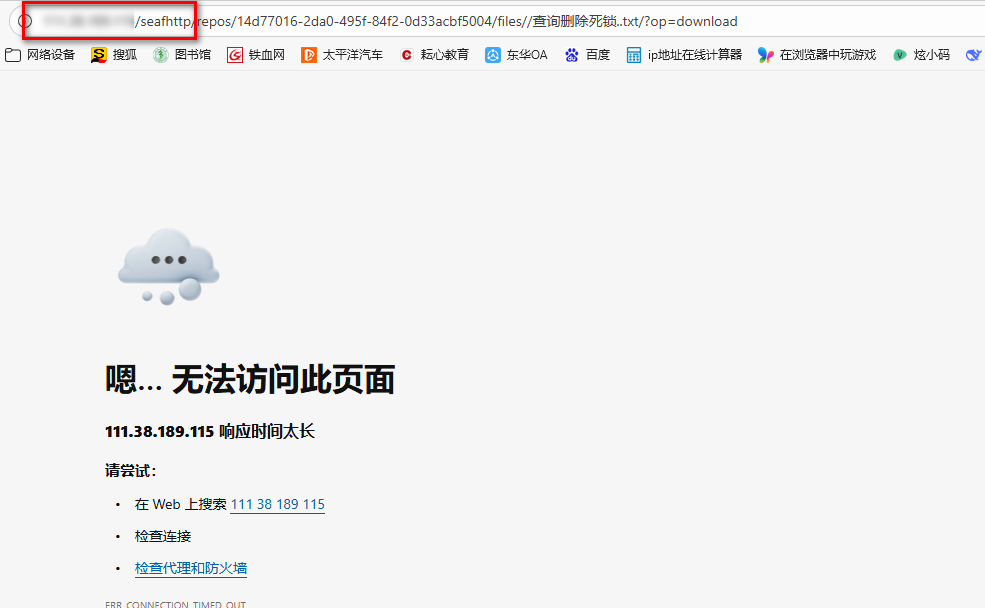This screenshot has height=608, width=985.
Task: Open the 耘心教育 bookmark
Action: [x=434, y=55]
